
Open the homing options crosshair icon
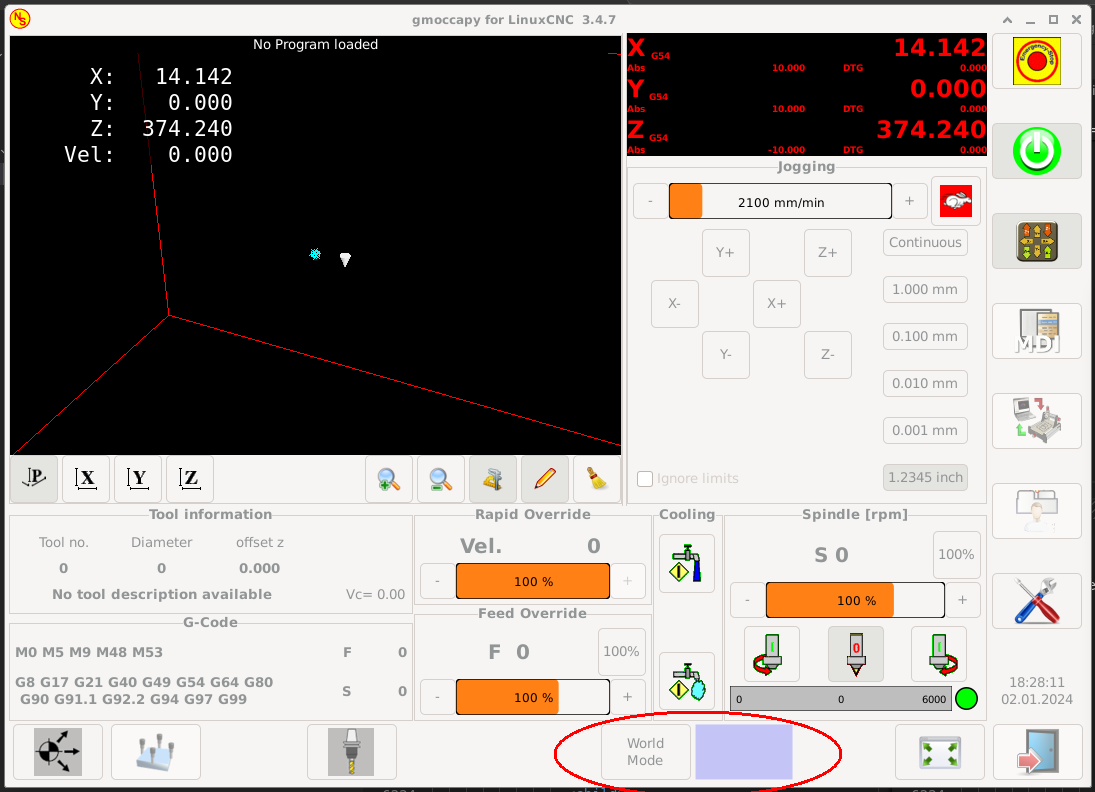(58, 751)
